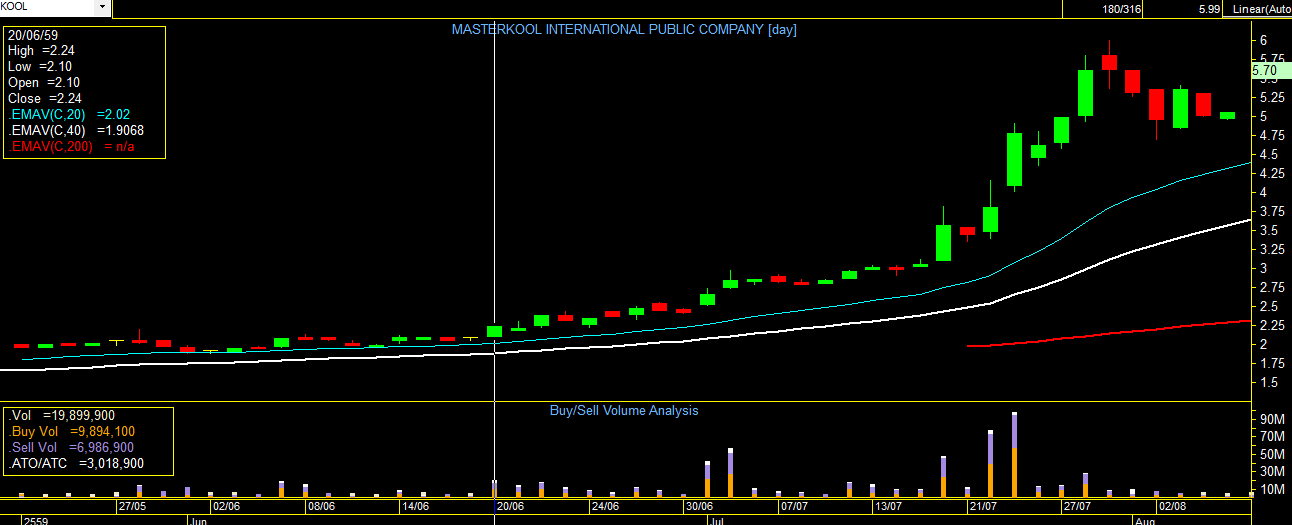1292x525 pixels.
Task: Click the tallest volume bar near 21/07
Action: coord(1014,455)
